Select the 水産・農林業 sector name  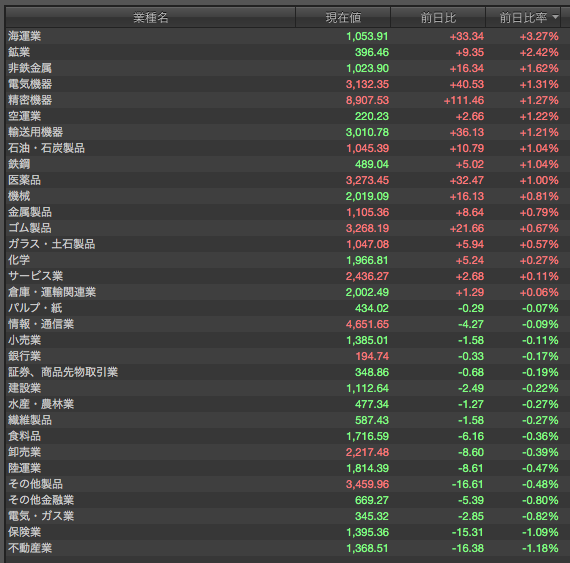(x=41, y=404)
